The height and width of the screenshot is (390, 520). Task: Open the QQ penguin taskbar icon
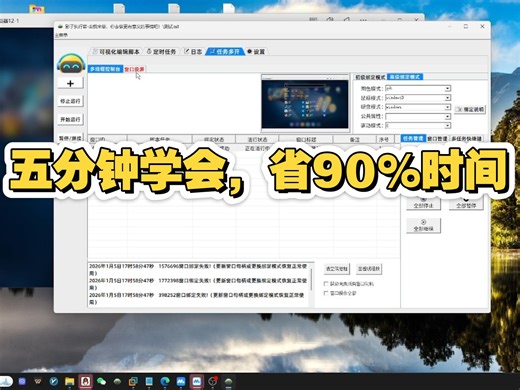point(85,381)
